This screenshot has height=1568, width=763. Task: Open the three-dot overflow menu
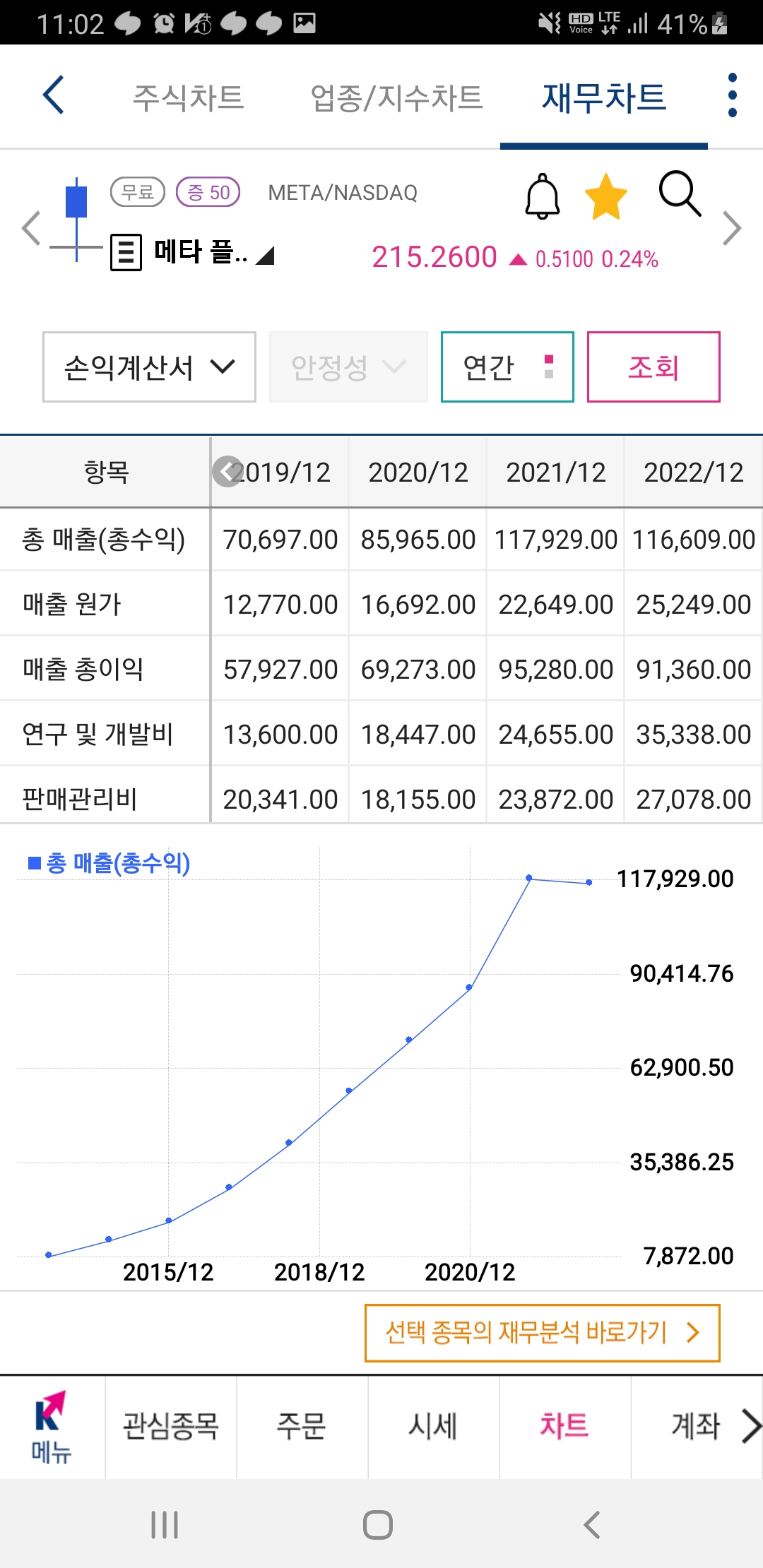pos(732,95)
